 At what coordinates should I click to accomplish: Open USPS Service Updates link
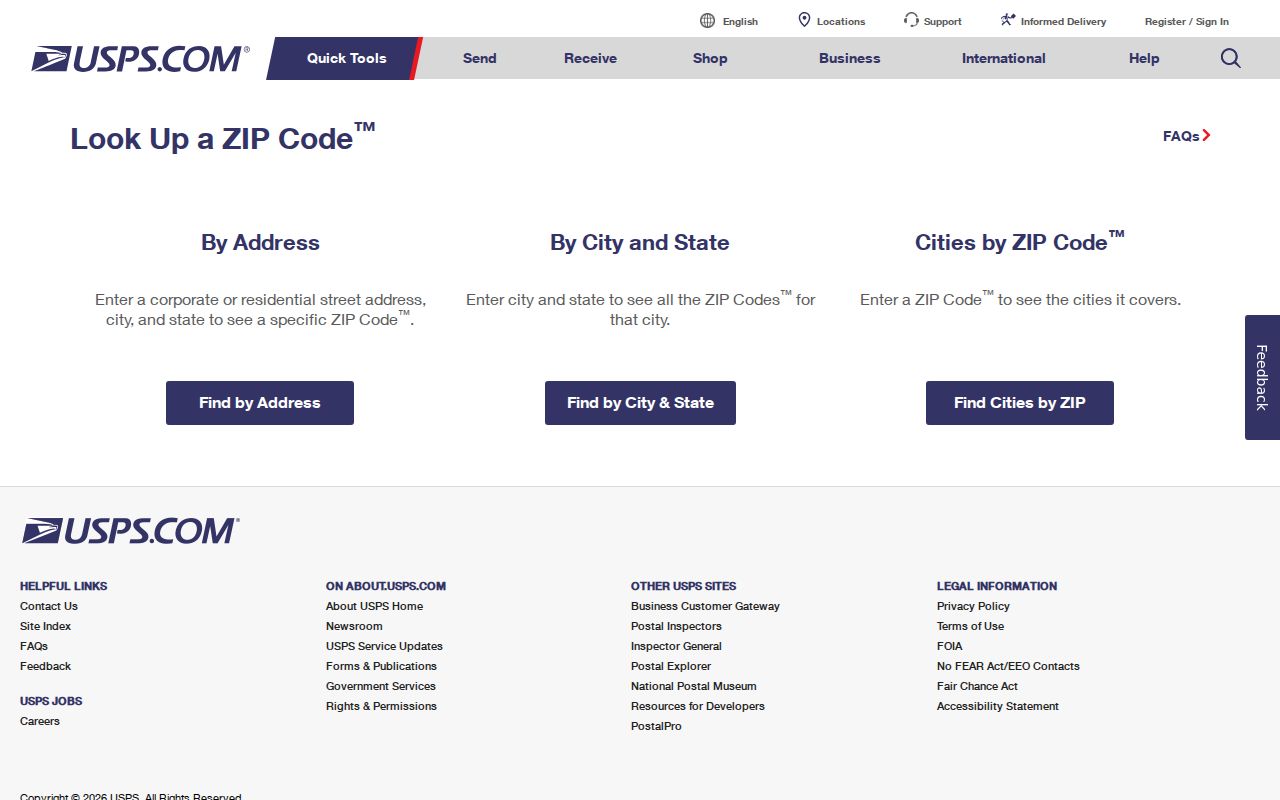[384, 646]
